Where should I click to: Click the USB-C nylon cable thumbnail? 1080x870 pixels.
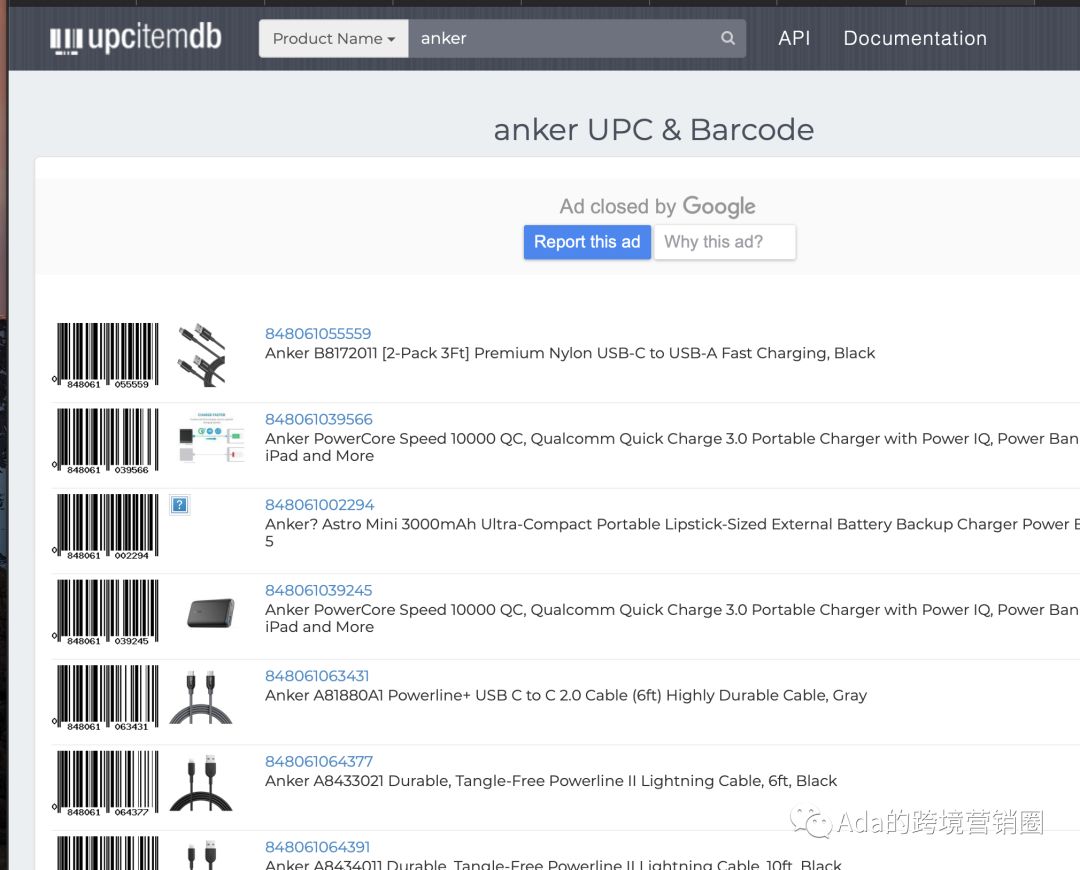[201, 355]
